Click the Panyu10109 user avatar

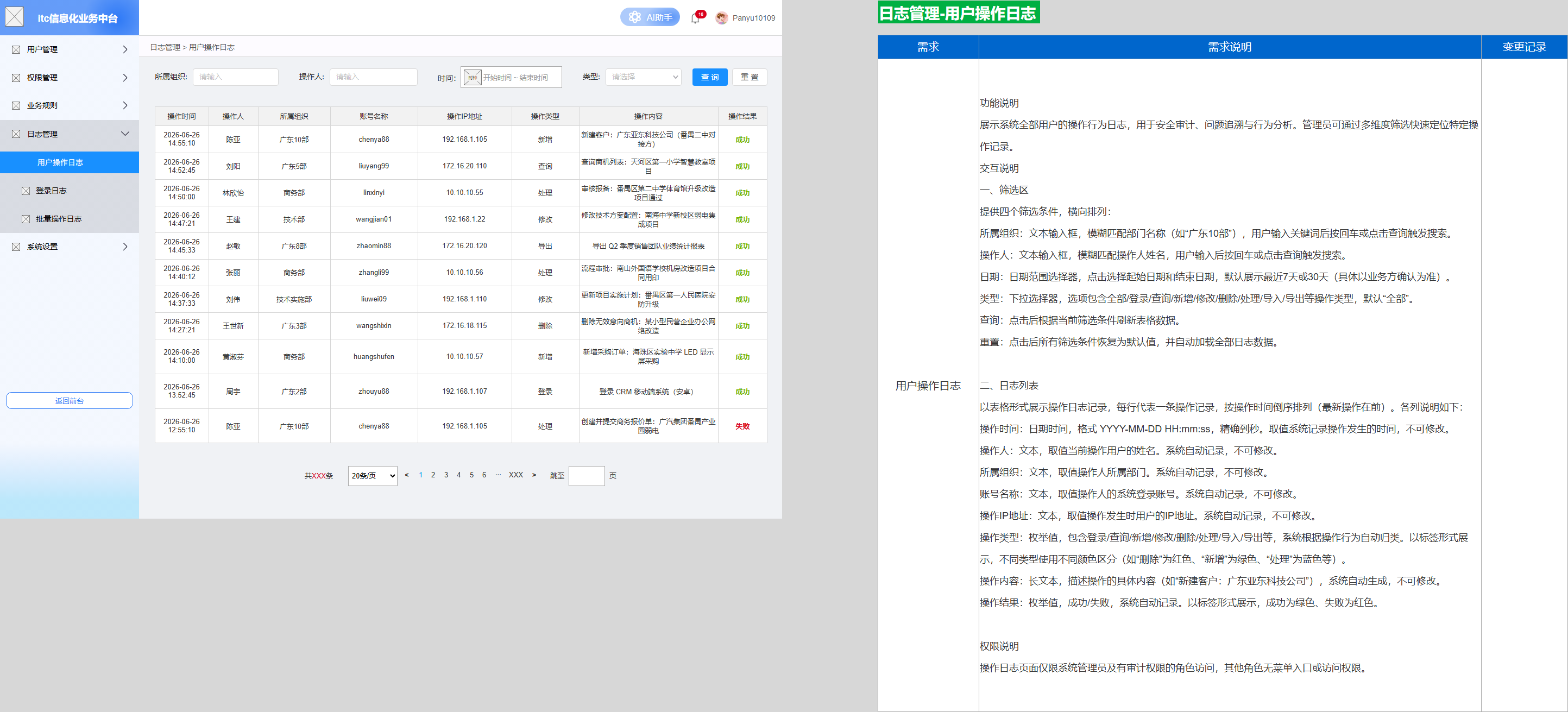(721, 18)
